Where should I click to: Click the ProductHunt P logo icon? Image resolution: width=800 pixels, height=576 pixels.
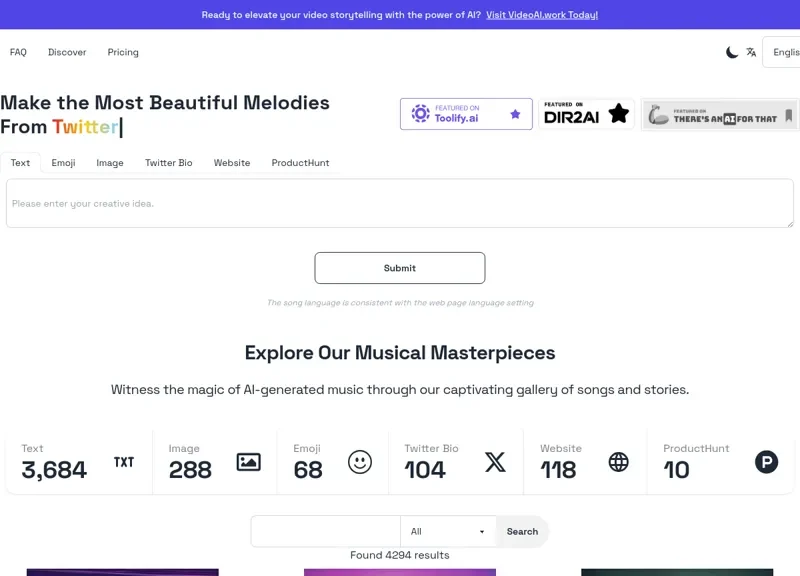coord(766,462)
